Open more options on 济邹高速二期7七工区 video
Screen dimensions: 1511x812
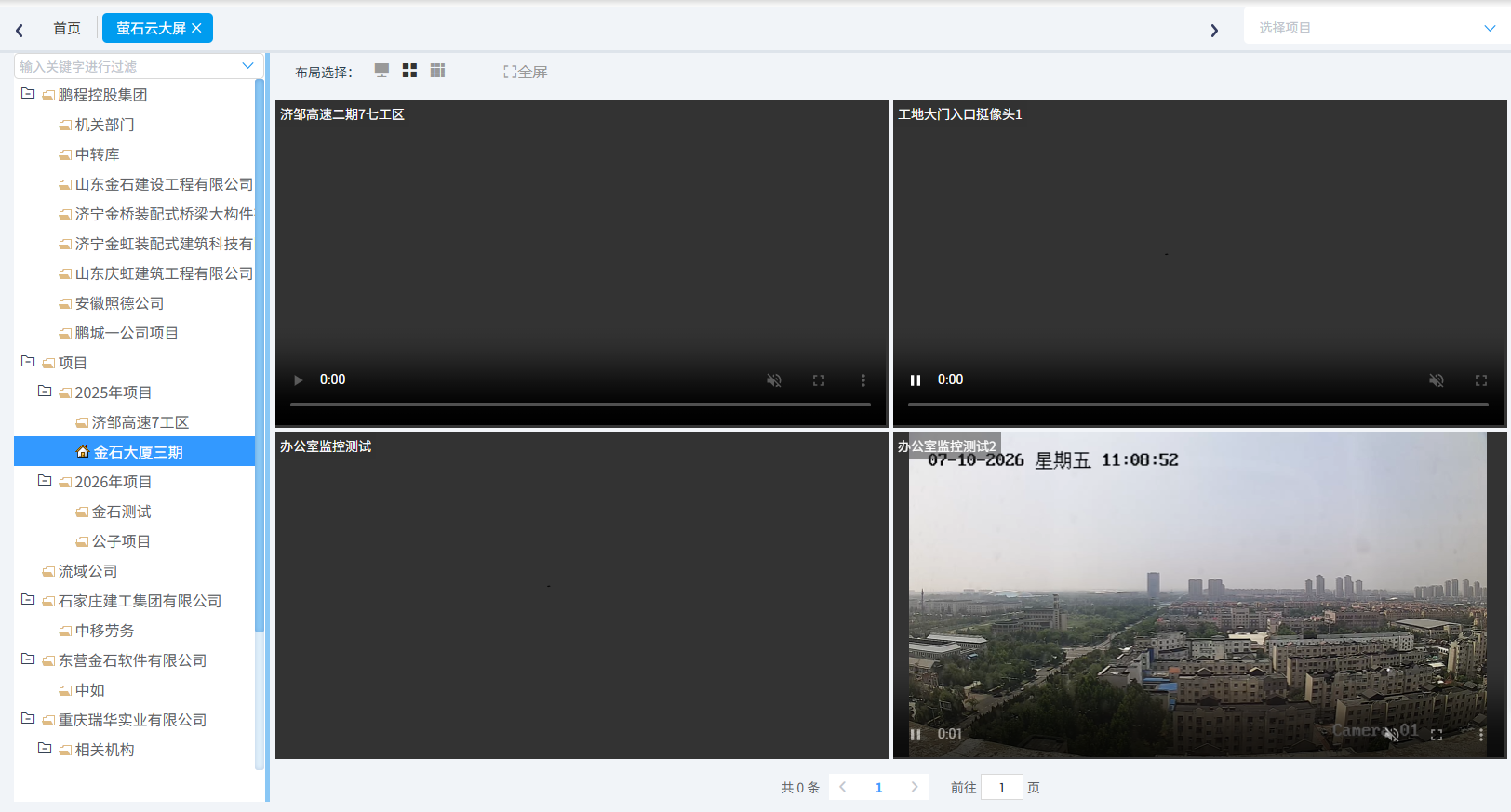click(x=863, y=380)
